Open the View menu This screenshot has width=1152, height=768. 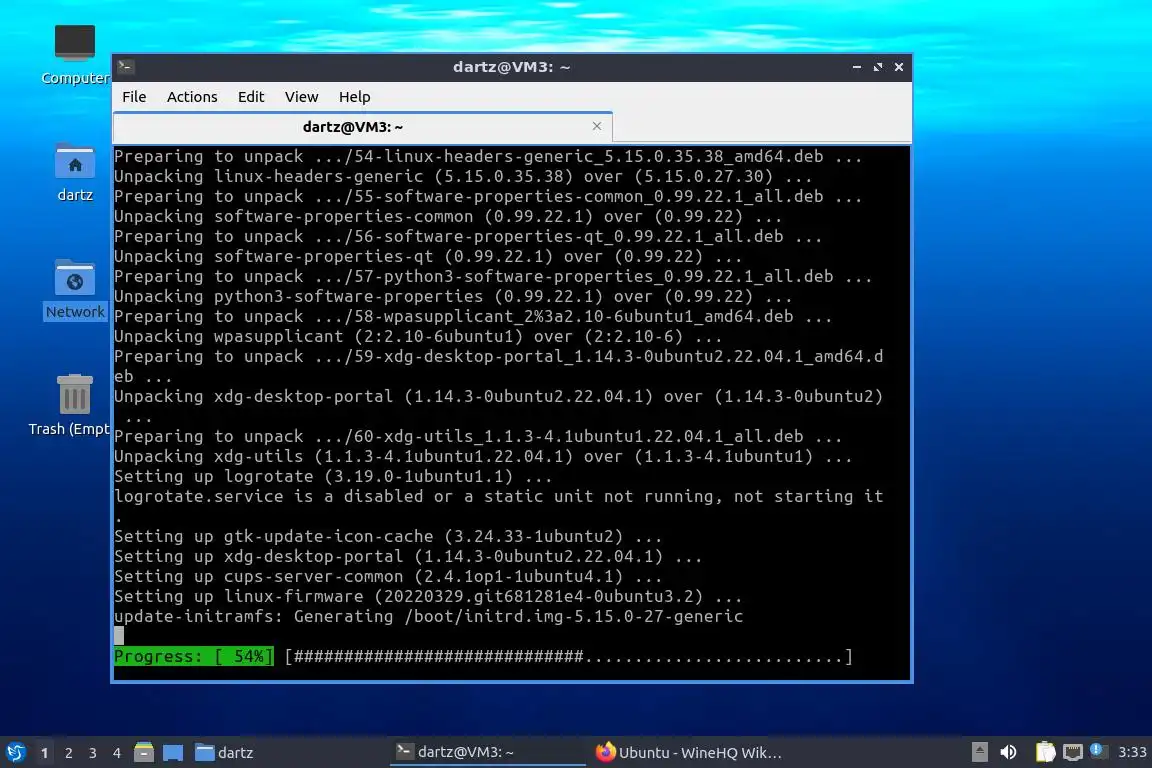[x=301, y=97]
